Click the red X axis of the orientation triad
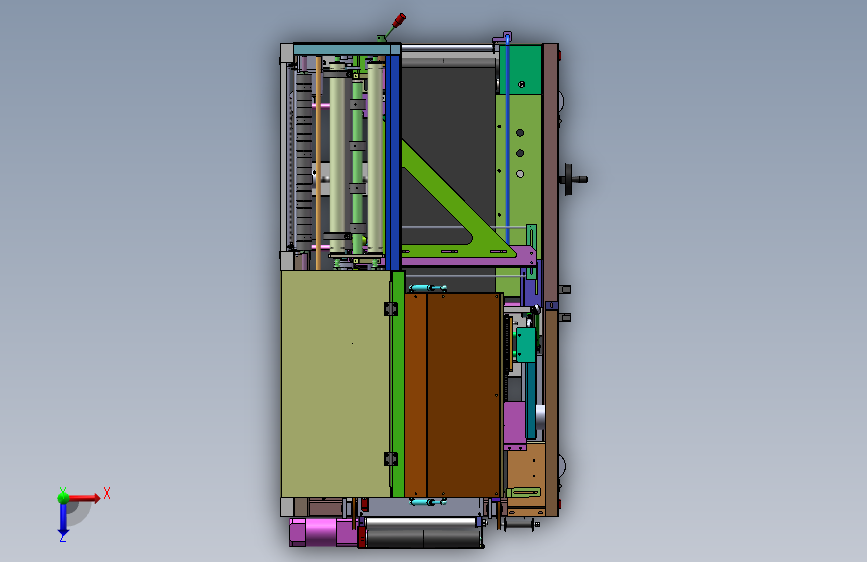This screenshot has height=562, width=867. (x=84, y=498)
